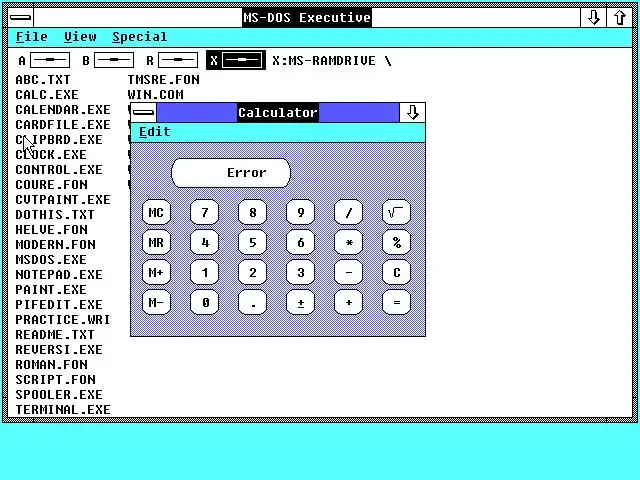
Task: Select drive A icon
Action: point(50,60)
